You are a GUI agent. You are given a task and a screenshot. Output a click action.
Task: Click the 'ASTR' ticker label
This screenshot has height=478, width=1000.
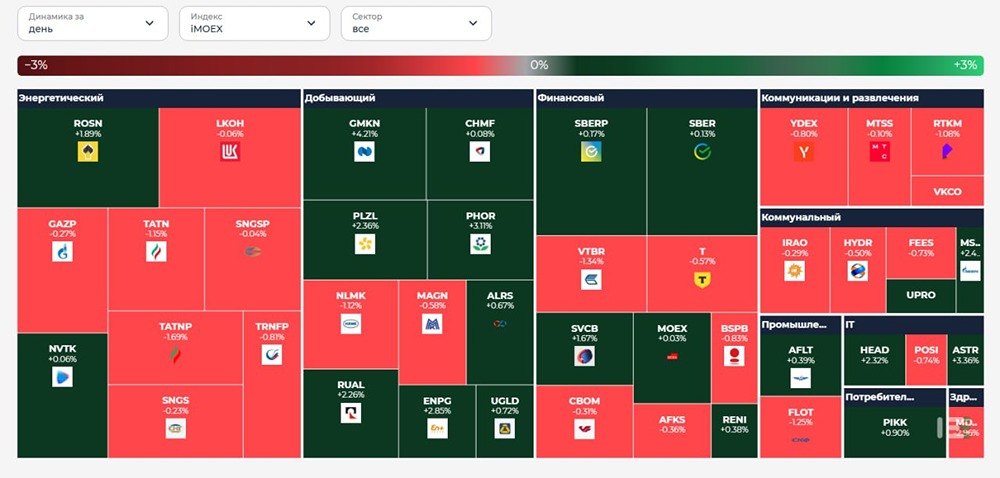[x=965, y=350]
